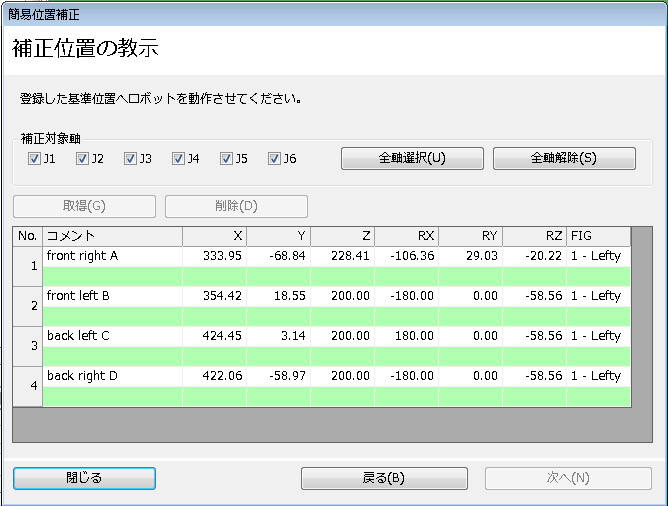This screenshot has width=668, height=506.
Task: Click the コメント column header
Action: pyautogui.click(x=112, y=236)
